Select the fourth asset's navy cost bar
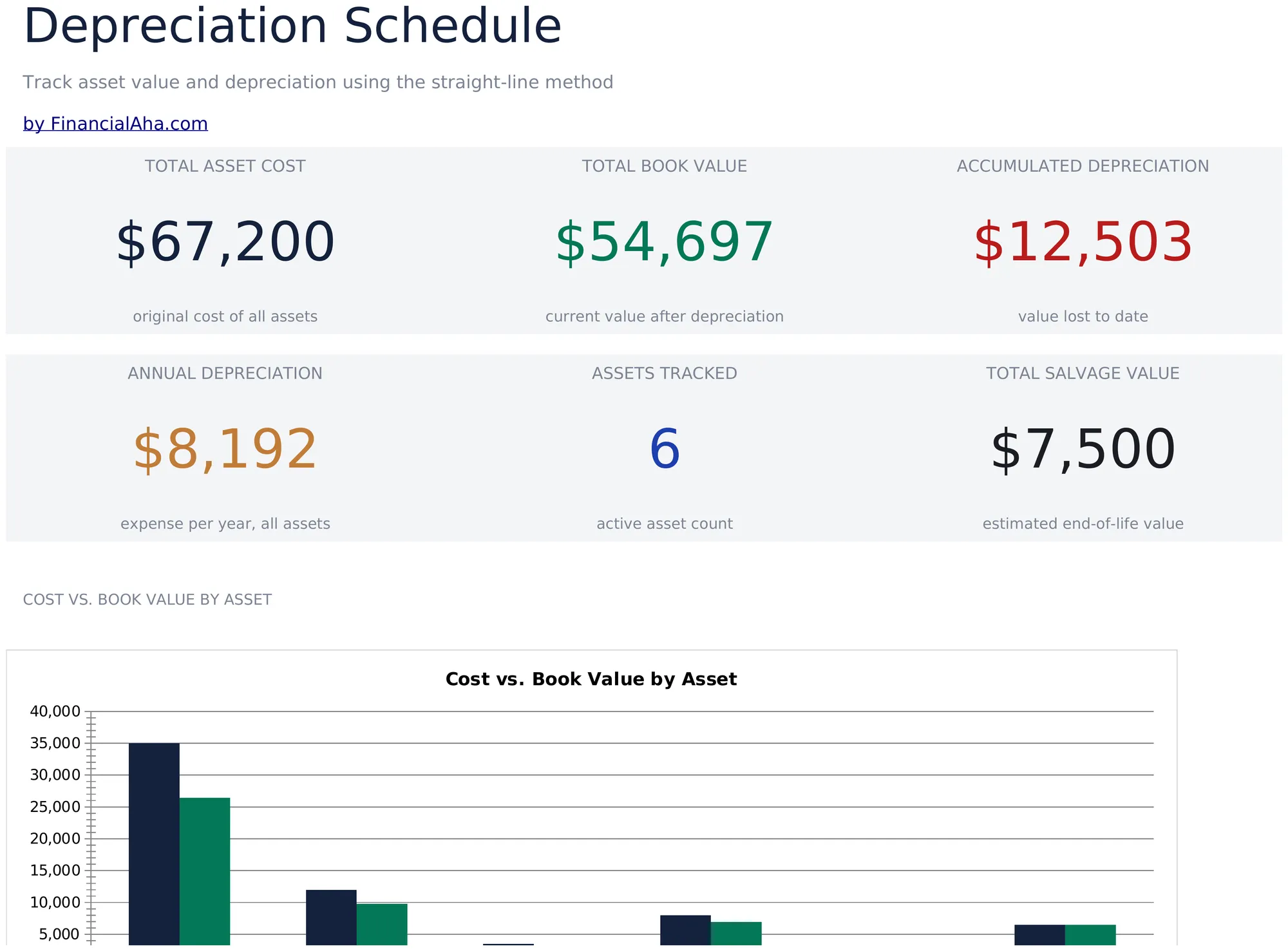1288x951 pixels. point(685,930)
